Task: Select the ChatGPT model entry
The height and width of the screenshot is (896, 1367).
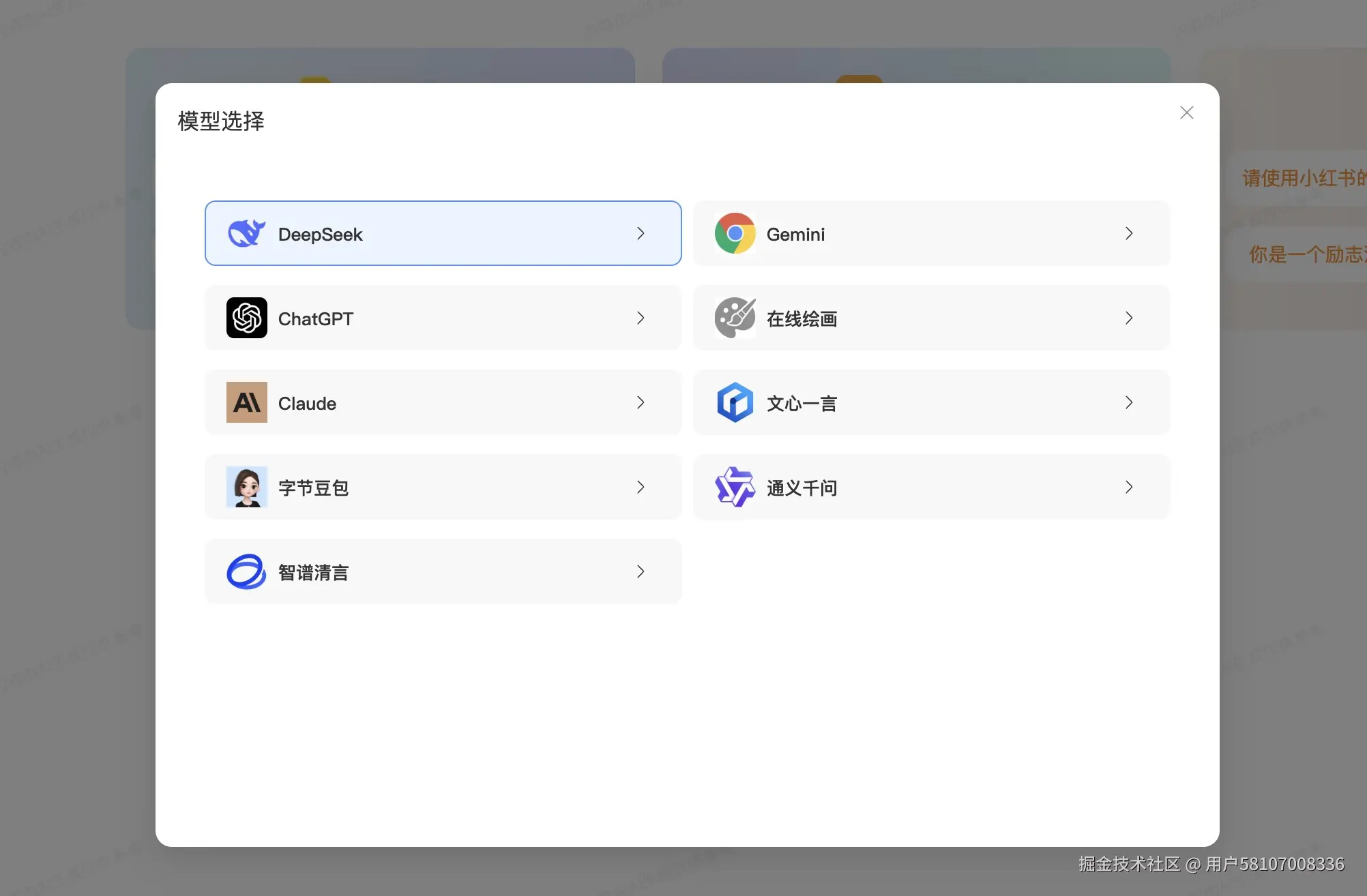Action: [x=443, y=318]
